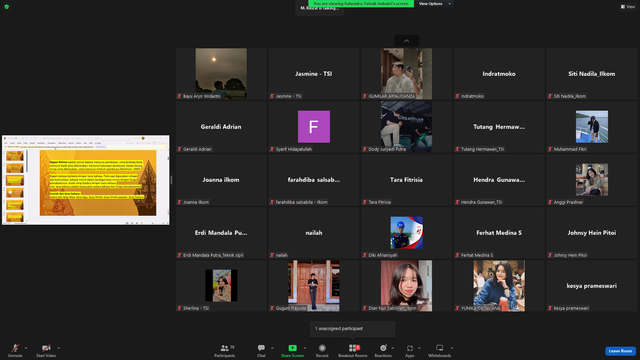640x360 pixels.
Task: Expand share options arrow next to Share Screen
Action: 305,348
